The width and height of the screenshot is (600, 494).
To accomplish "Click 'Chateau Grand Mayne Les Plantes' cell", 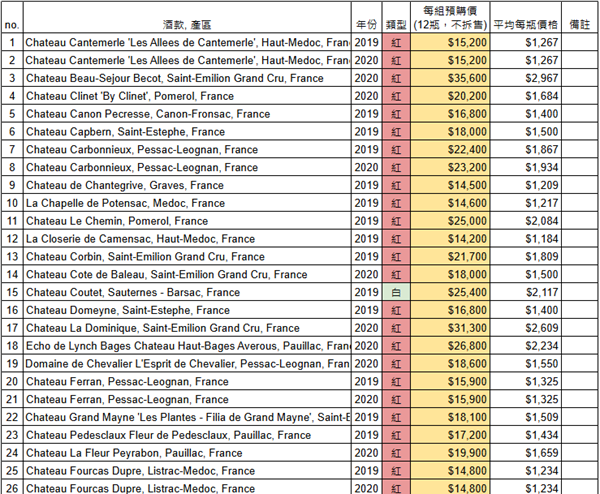I will click(187, 417).
